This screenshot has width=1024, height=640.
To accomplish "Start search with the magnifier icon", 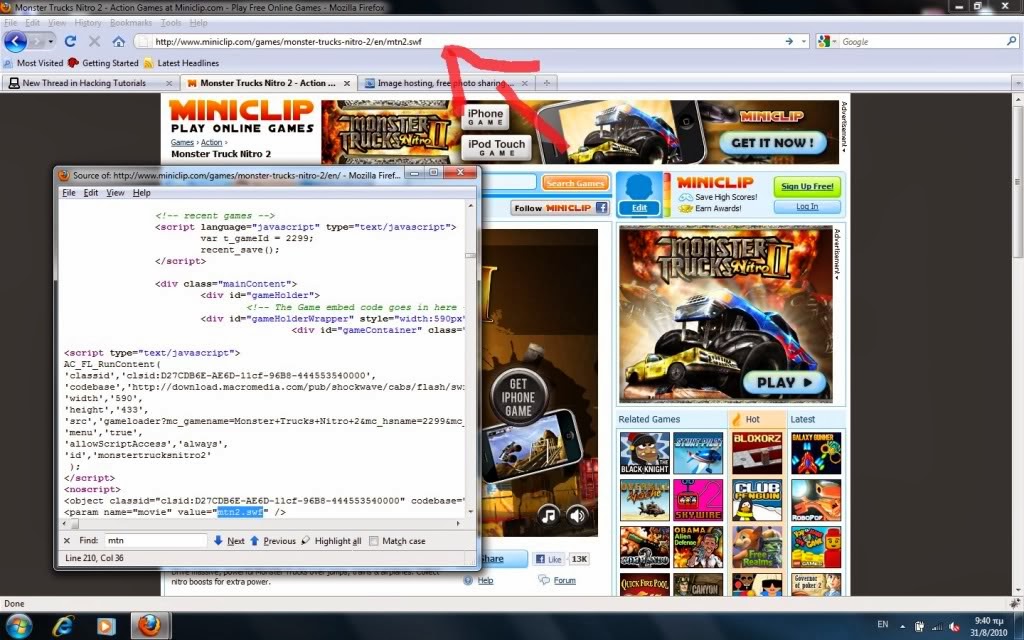I will pos(1012,41).
